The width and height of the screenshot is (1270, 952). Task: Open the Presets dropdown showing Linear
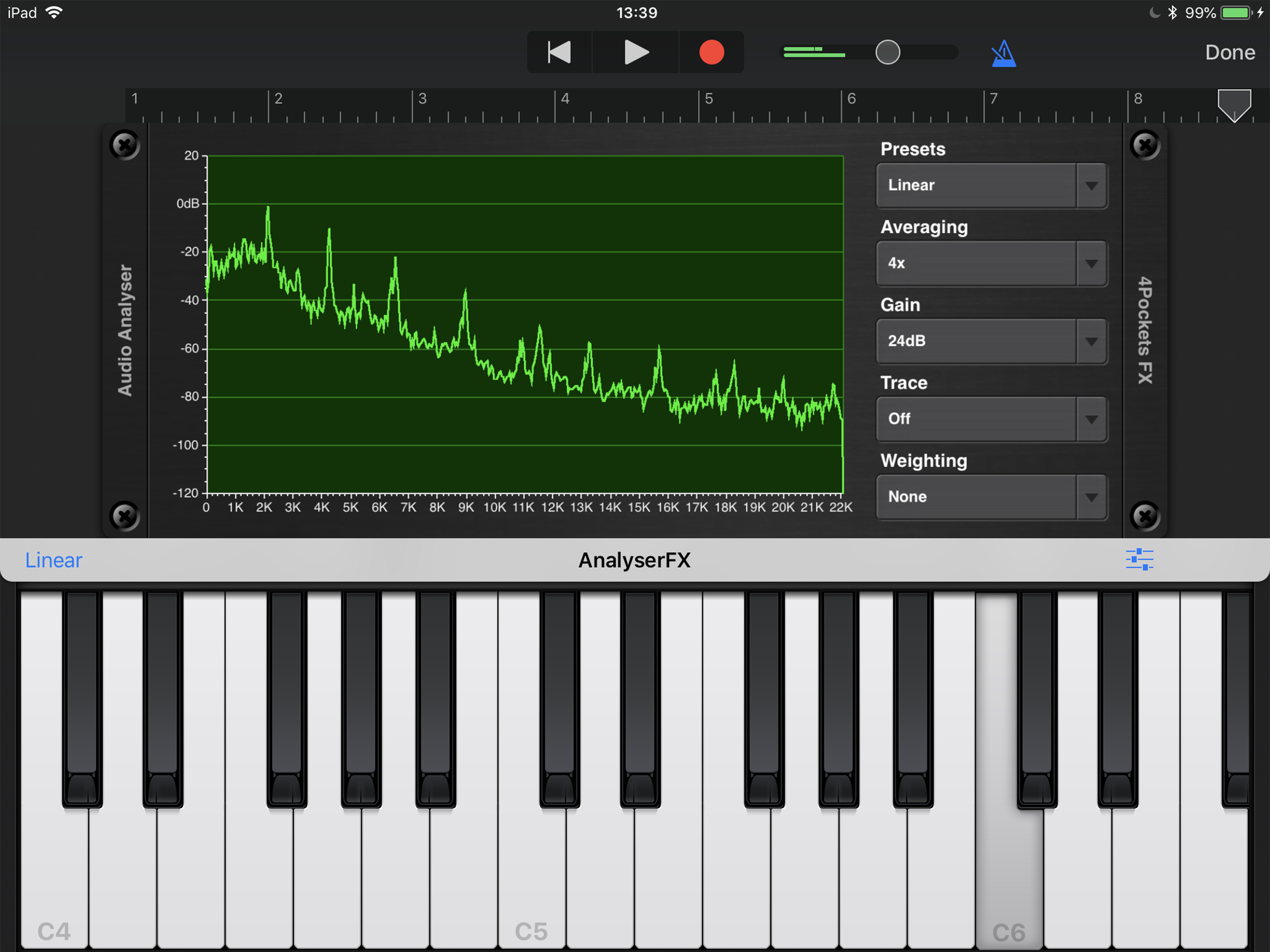(x=991, y=185)
